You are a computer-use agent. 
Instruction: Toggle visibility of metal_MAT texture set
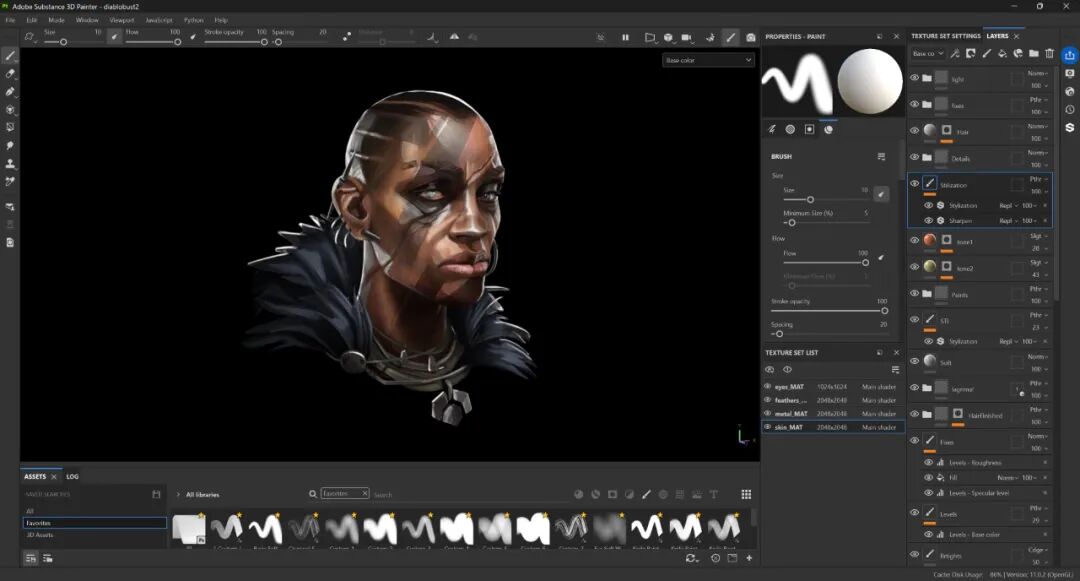(x=767, y=413)
